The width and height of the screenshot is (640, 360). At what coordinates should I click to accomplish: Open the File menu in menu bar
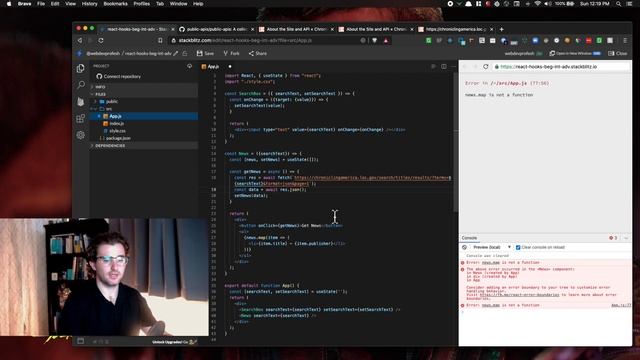[x=41, y=4]
